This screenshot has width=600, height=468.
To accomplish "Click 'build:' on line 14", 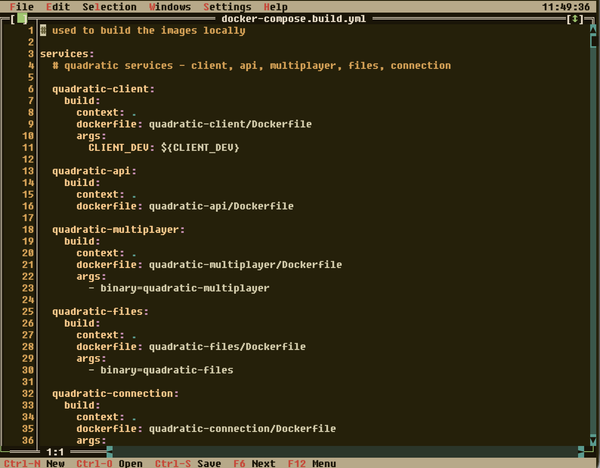I will pyautogui.click(x=82, y=183).
